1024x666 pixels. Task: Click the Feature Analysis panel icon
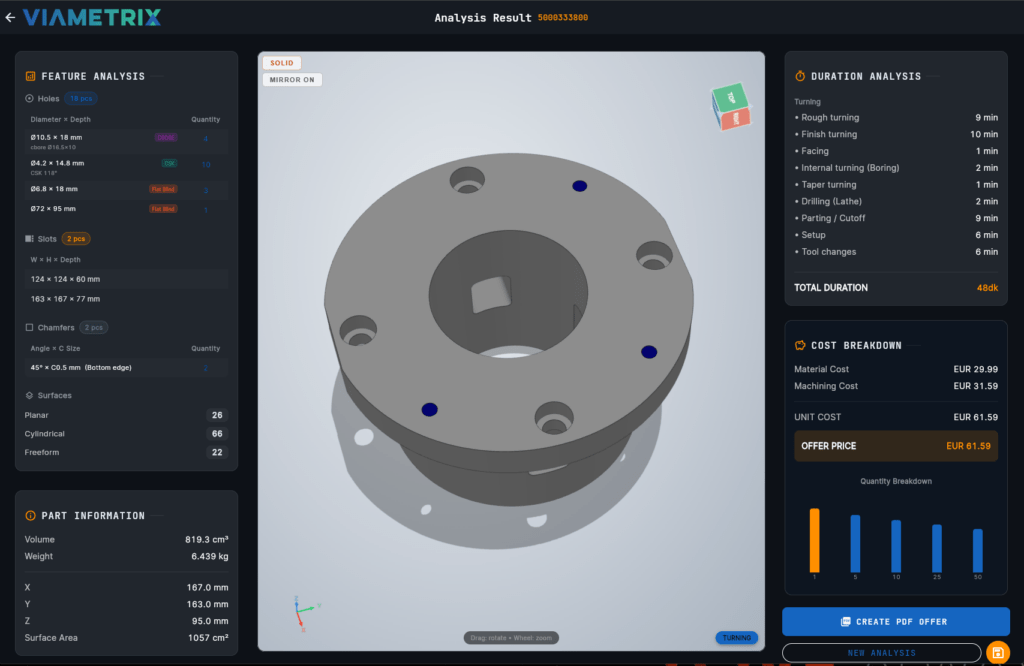coord(30,76)
